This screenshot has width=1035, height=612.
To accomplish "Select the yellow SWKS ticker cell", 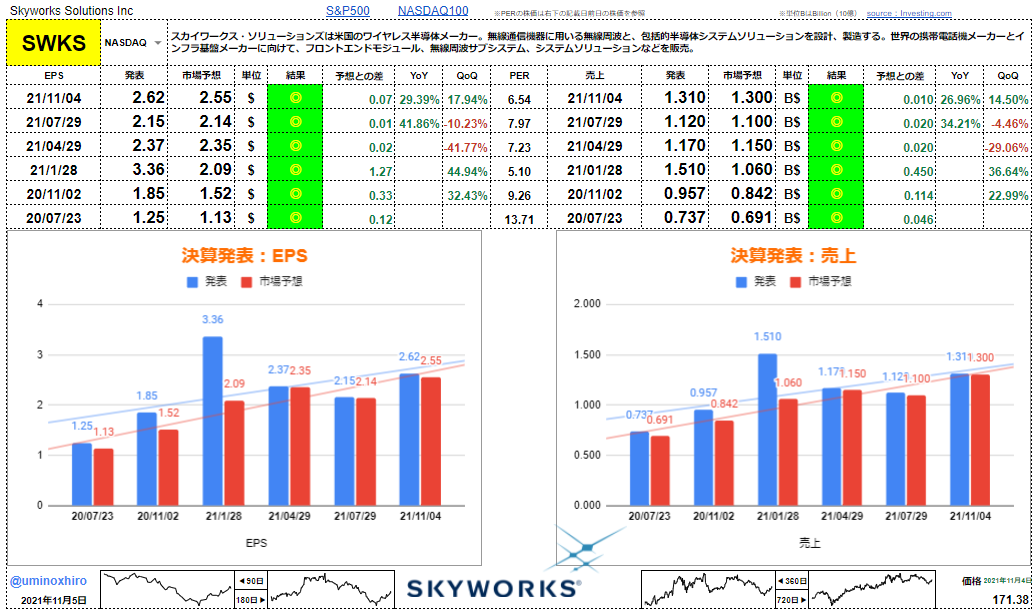I will point(53,43).
